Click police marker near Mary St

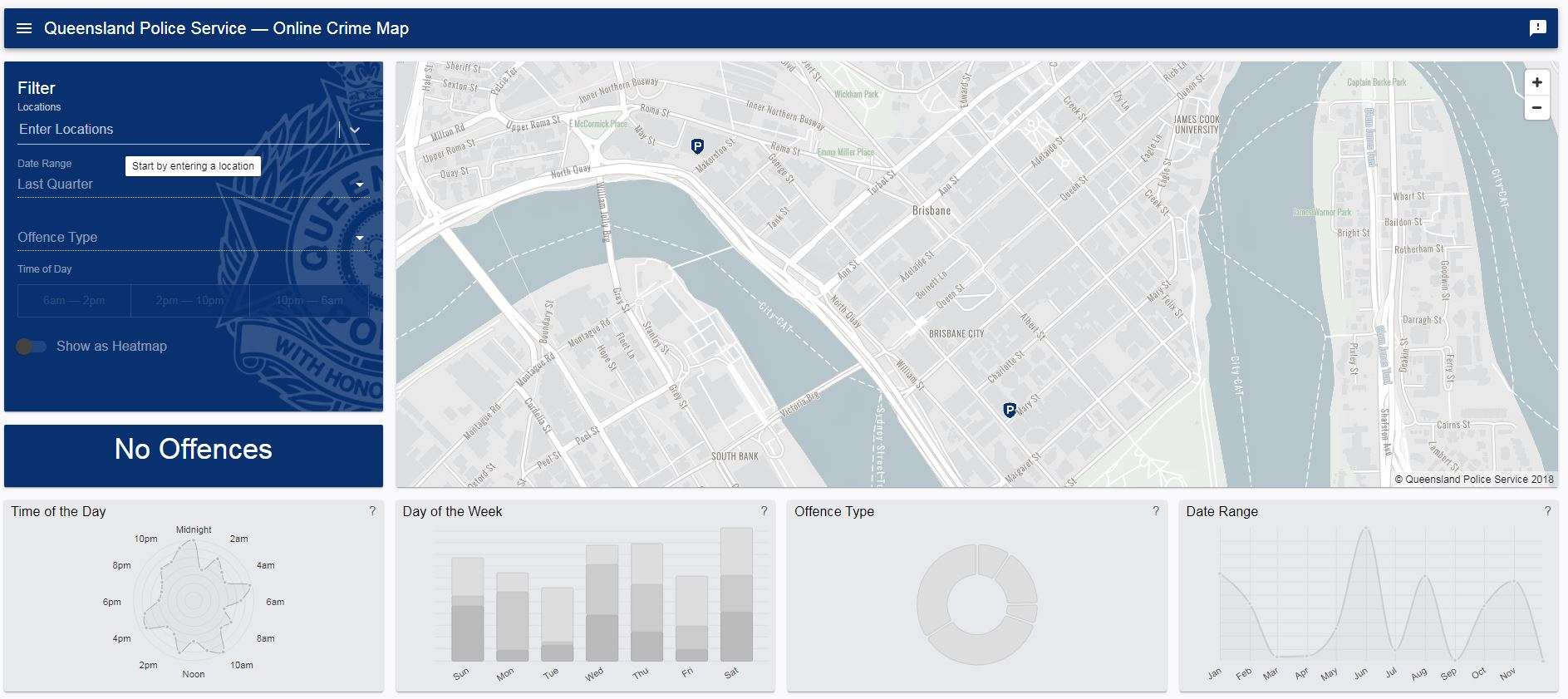[x=1010, y=410]
